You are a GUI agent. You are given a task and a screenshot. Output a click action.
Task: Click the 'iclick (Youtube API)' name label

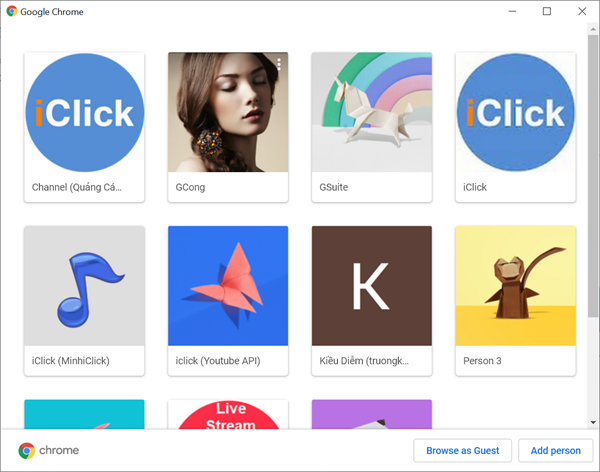(218, 361)
